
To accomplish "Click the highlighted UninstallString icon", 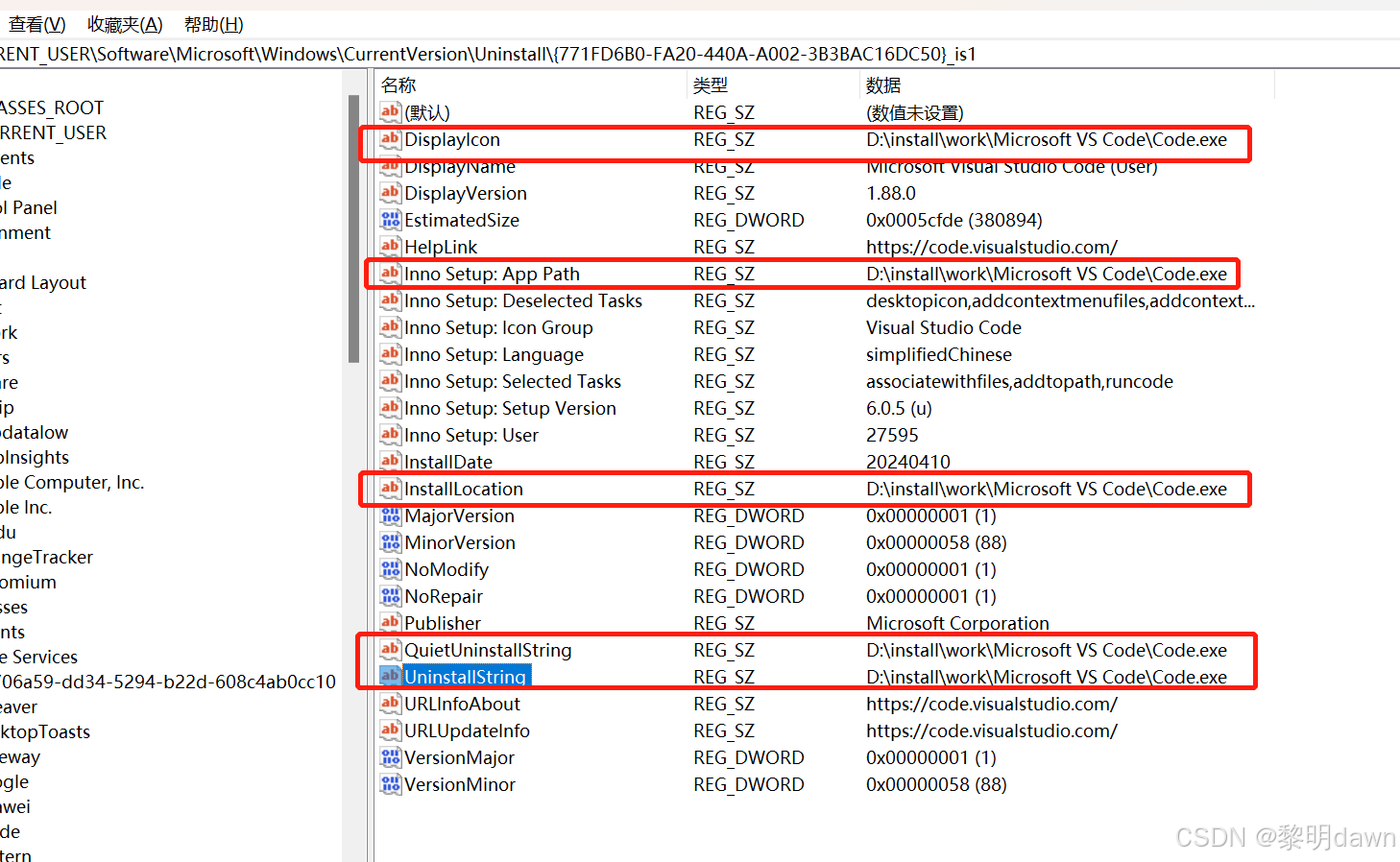I will coord(390,677).
